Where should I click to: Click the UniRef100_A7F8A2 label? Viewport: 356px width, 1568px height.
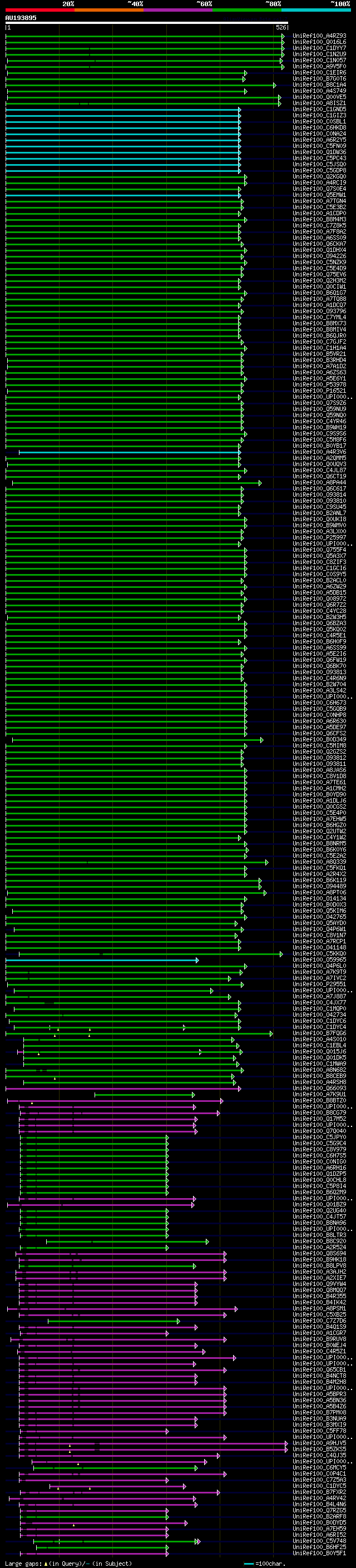(x=319, y=231)
